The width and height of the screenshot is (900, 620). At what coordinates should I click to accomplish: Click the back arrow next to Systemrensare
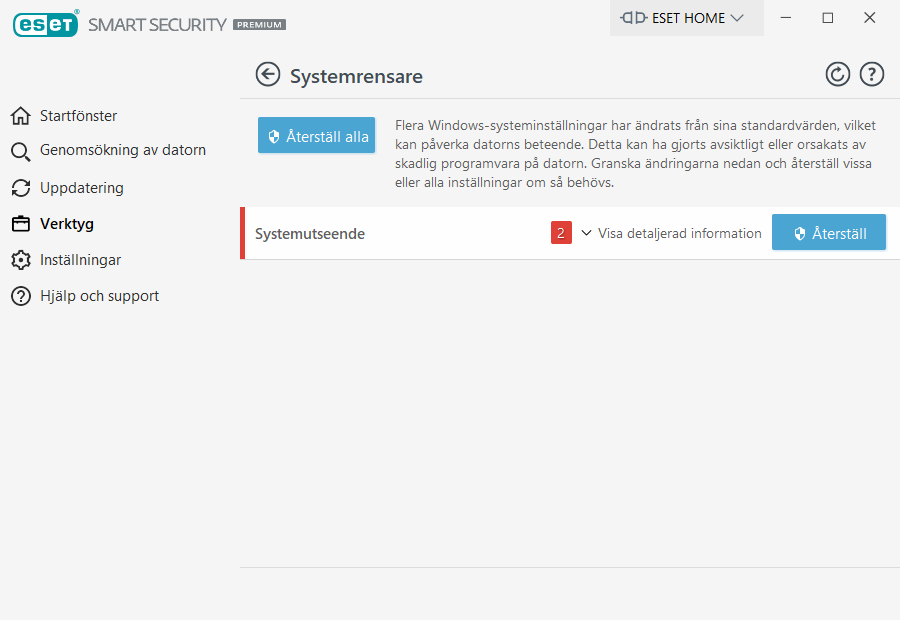click(268, 75)
